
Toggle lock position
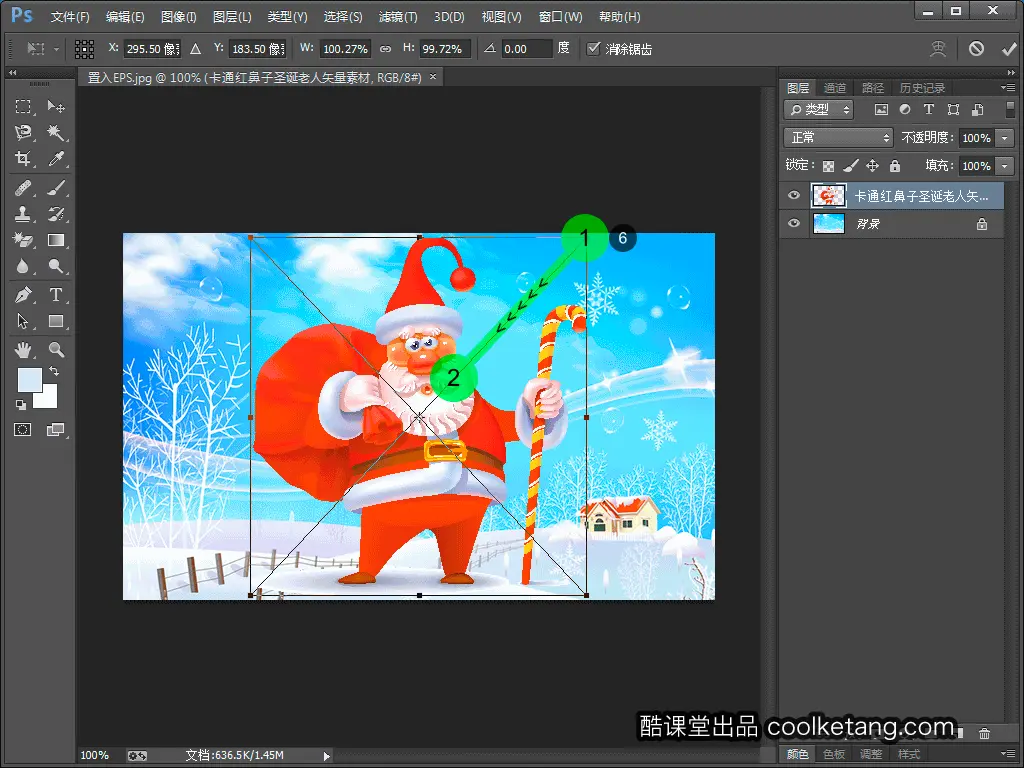coord(872,166)
